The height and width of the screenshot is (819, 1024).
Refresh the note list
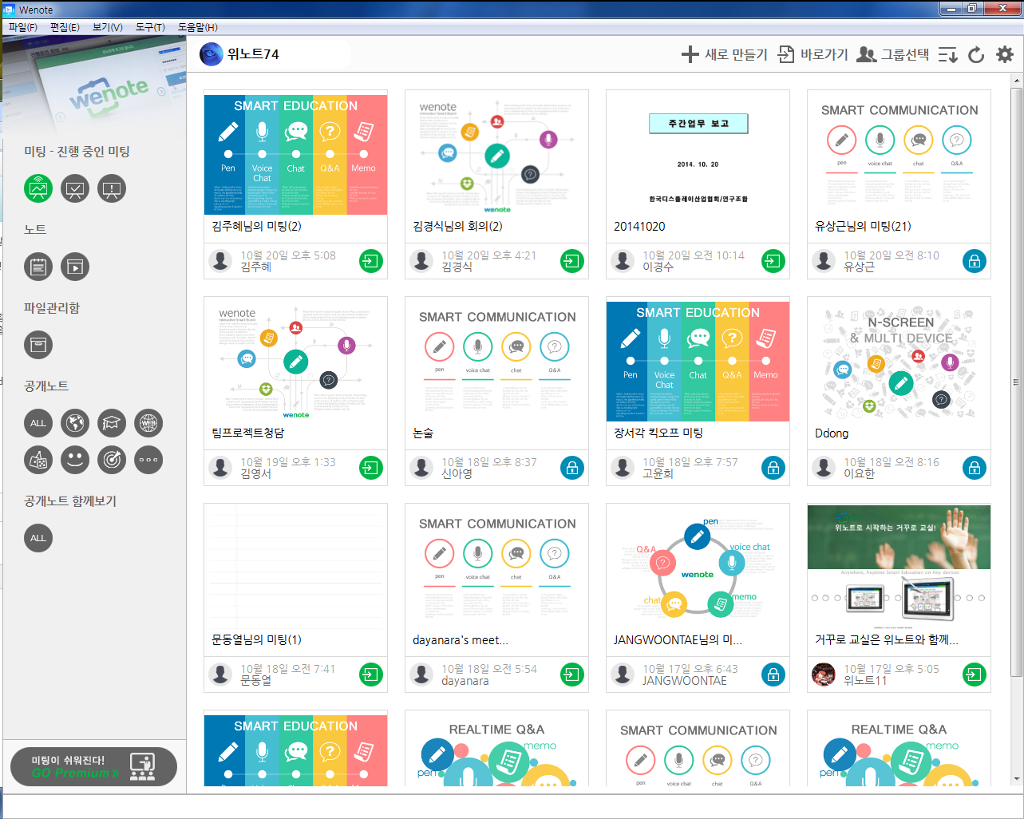pyautogui.click(x=976, y=55)
